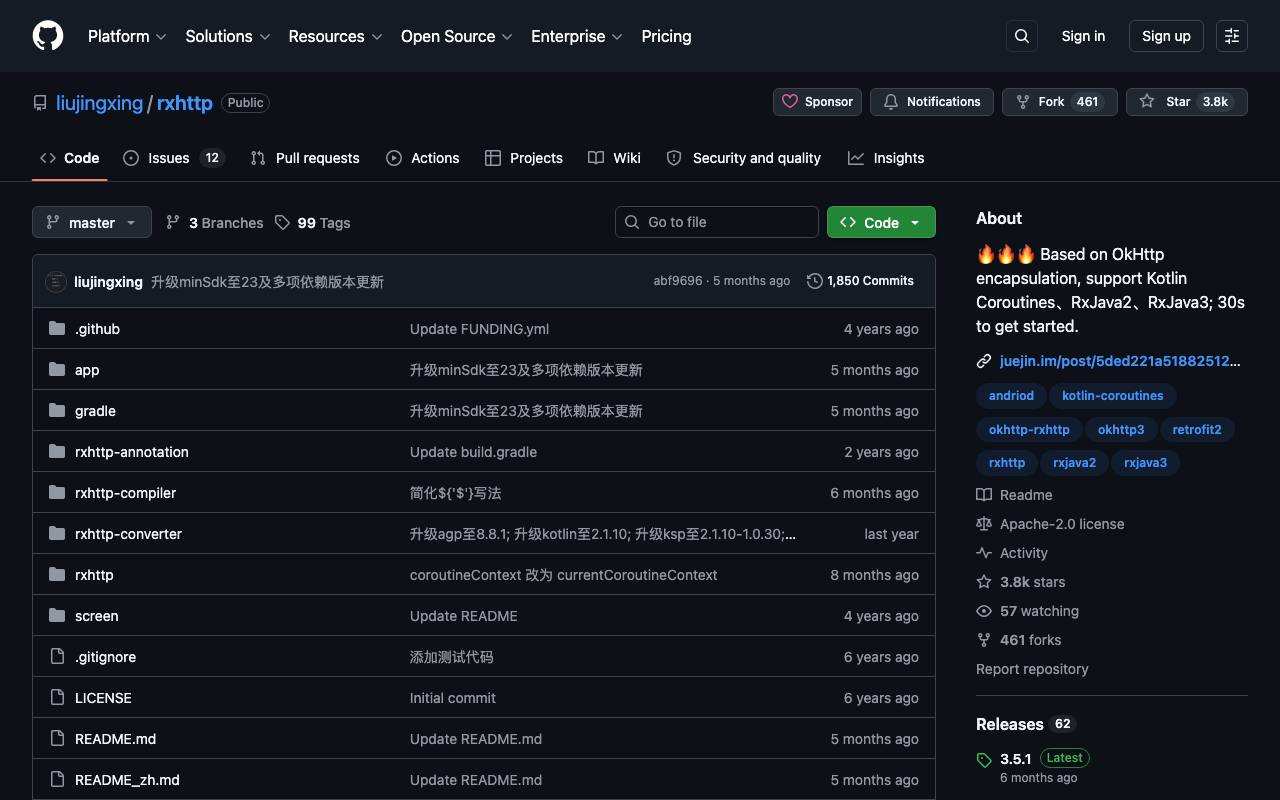
Task: Open the Releases 62 heading link
Action: click(1024, 724)
